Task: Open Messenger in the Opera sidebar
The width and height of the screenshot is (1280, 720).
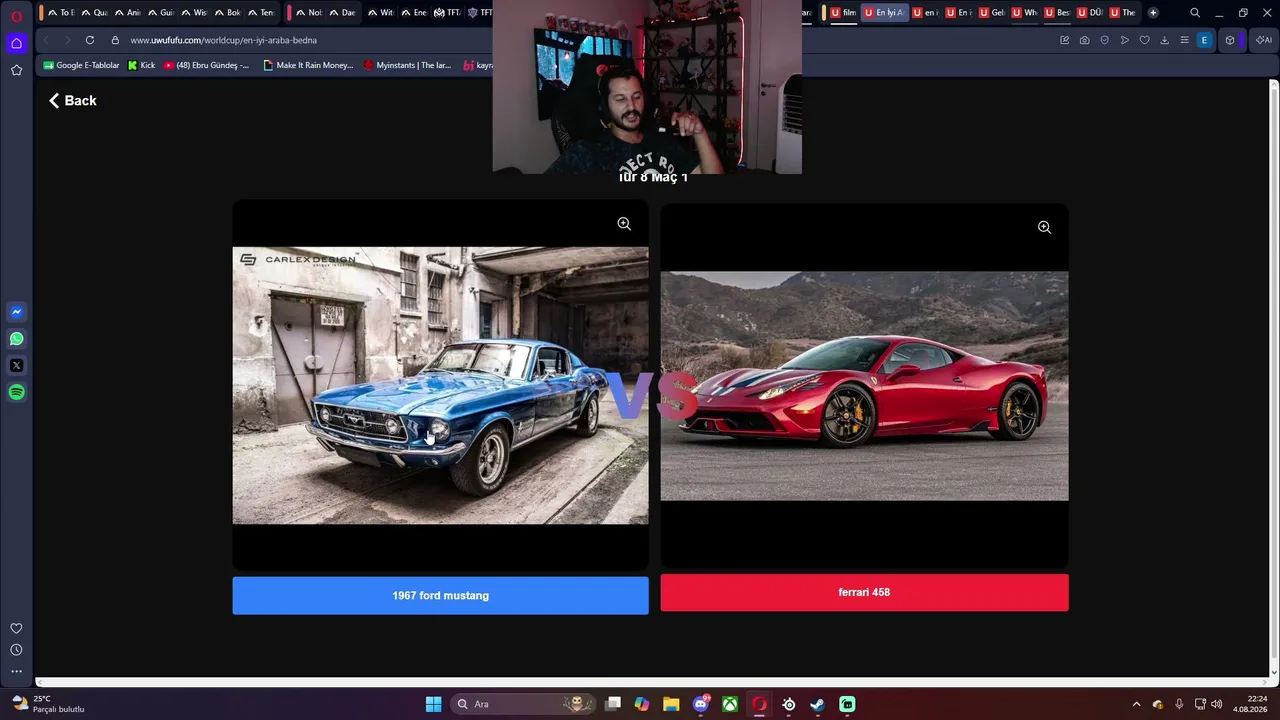Action: coord(16,312)
